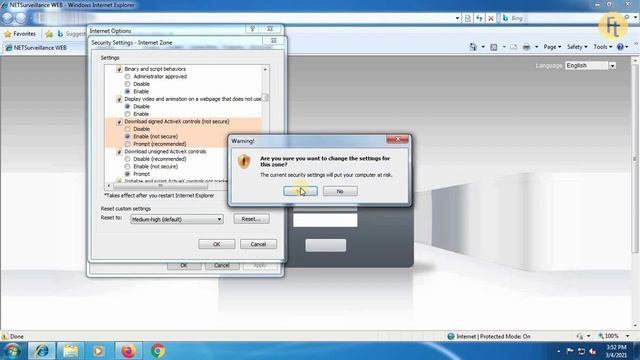Image resolution: width=640 pixels, height=360 pixels.
Task: Select Disable under Binary and script behaviors
Action: tap(127, 84)
